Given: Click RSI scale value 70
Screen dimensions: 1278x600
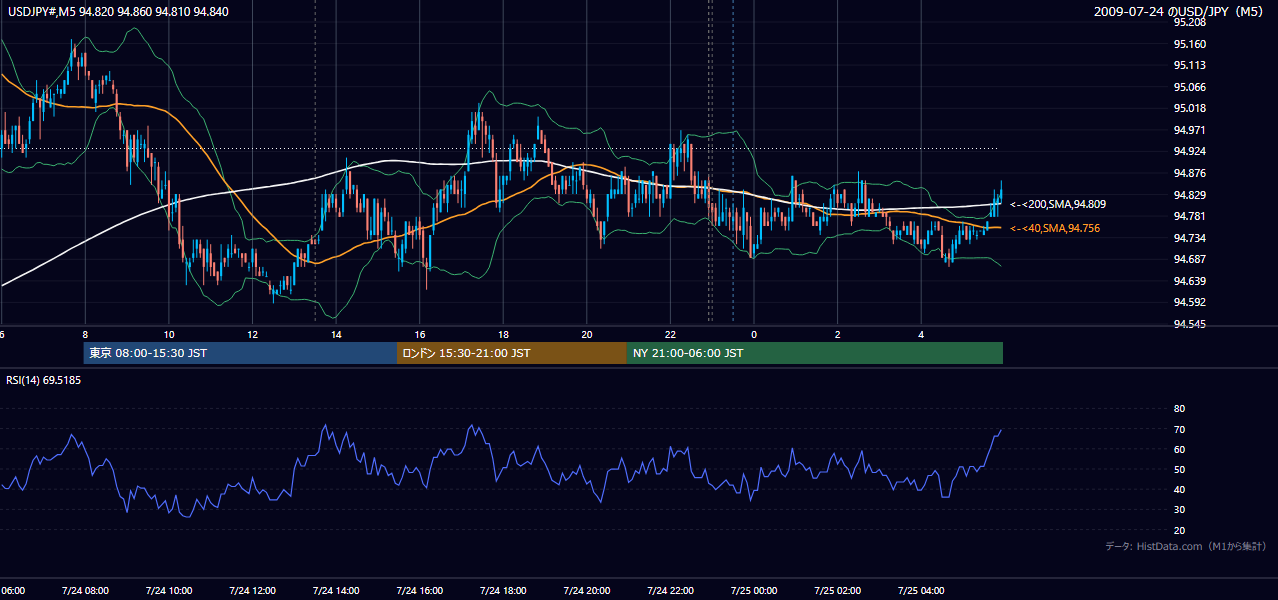Looking at the screenshot, I should coord(1179,429).
